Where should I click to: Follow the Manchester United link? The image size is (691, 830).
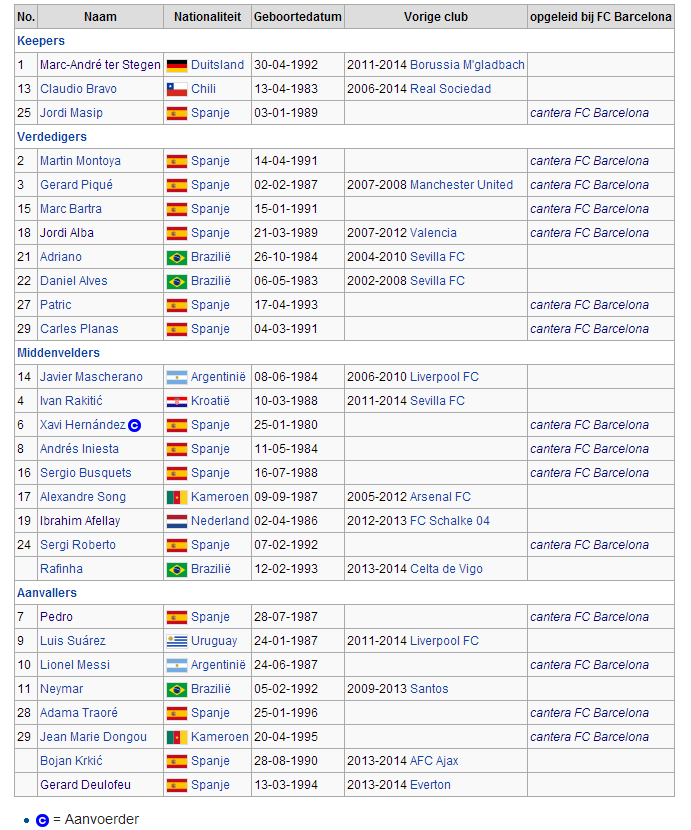click(461, 185)
